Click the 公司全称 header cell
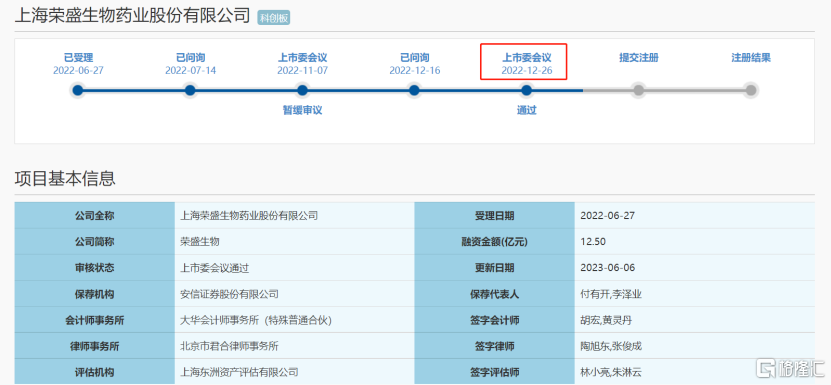This screenshot has height=385, width=831. (x=94, y=216)
